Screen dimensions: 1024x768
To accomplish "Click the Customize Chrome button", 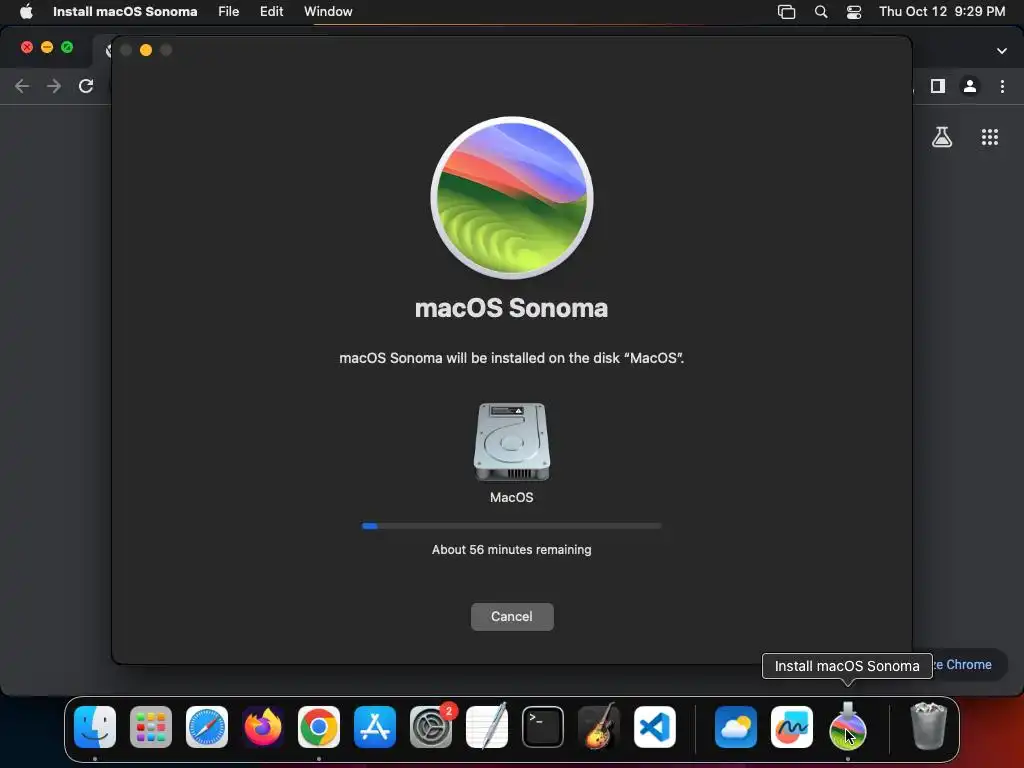I will 968,665.
